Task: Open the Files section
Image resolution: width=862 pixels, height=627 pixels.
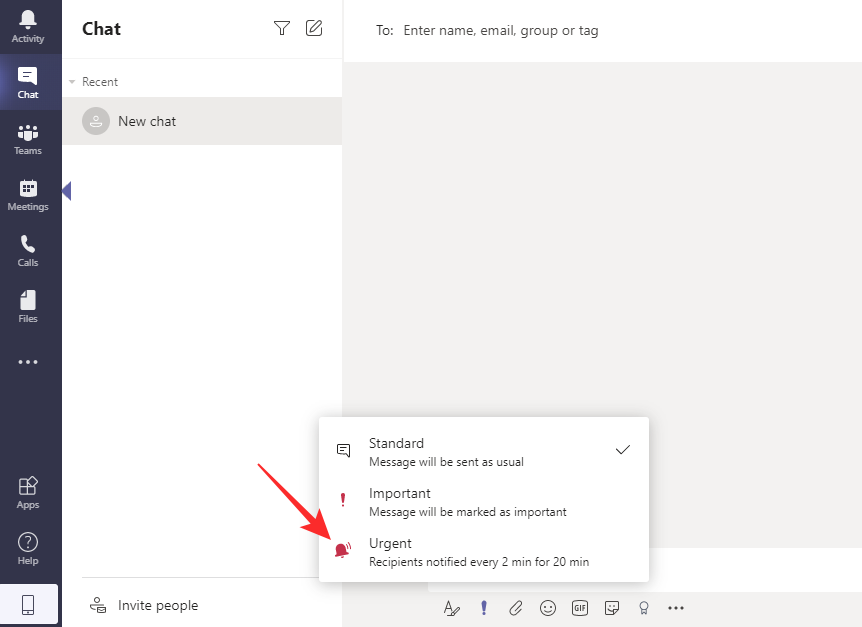Action: coord(28,306)
